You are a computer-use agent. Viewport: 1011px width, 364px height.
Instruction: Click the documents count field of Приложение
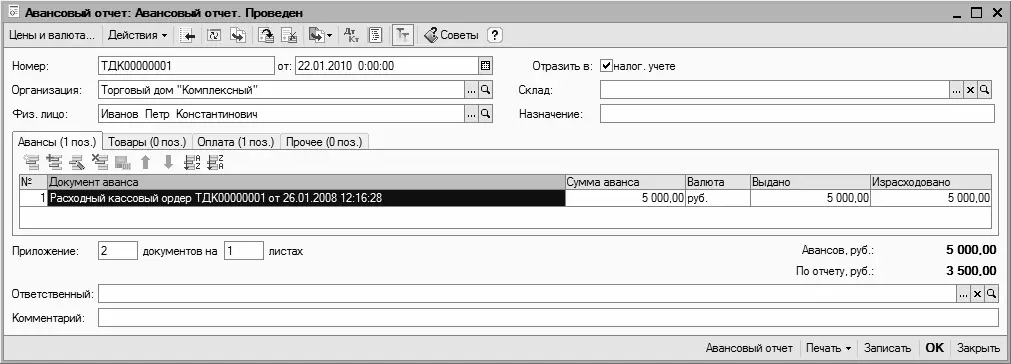(x=118, y=251)
